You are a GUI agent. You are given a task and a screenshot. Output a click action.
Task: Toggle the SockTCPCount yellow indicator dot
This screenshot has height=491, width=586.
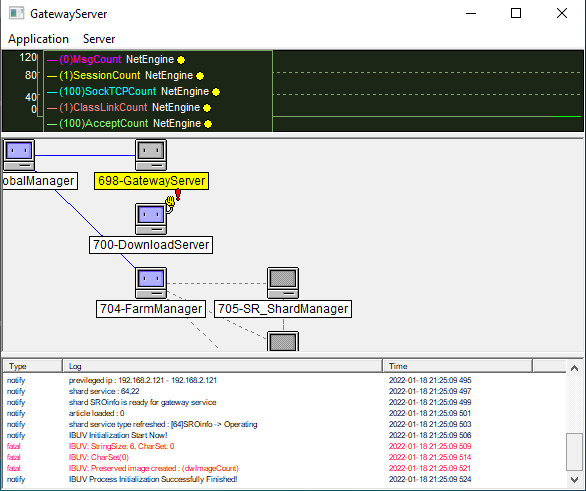pyautogui.click(x=216, y=92)
